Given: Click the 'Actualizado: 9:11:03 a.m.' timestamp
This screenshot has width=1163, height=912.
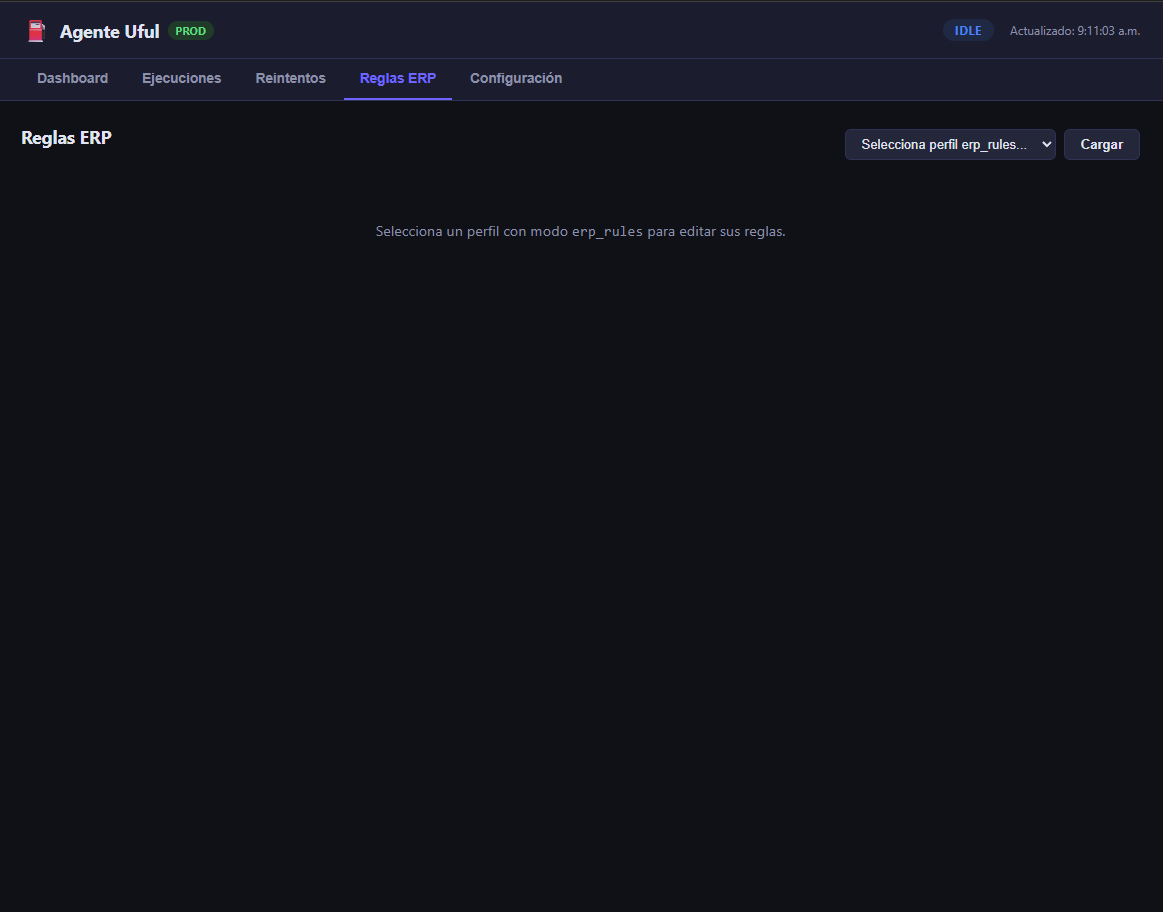Looking at the screenshot, I should pos(1075,30).
